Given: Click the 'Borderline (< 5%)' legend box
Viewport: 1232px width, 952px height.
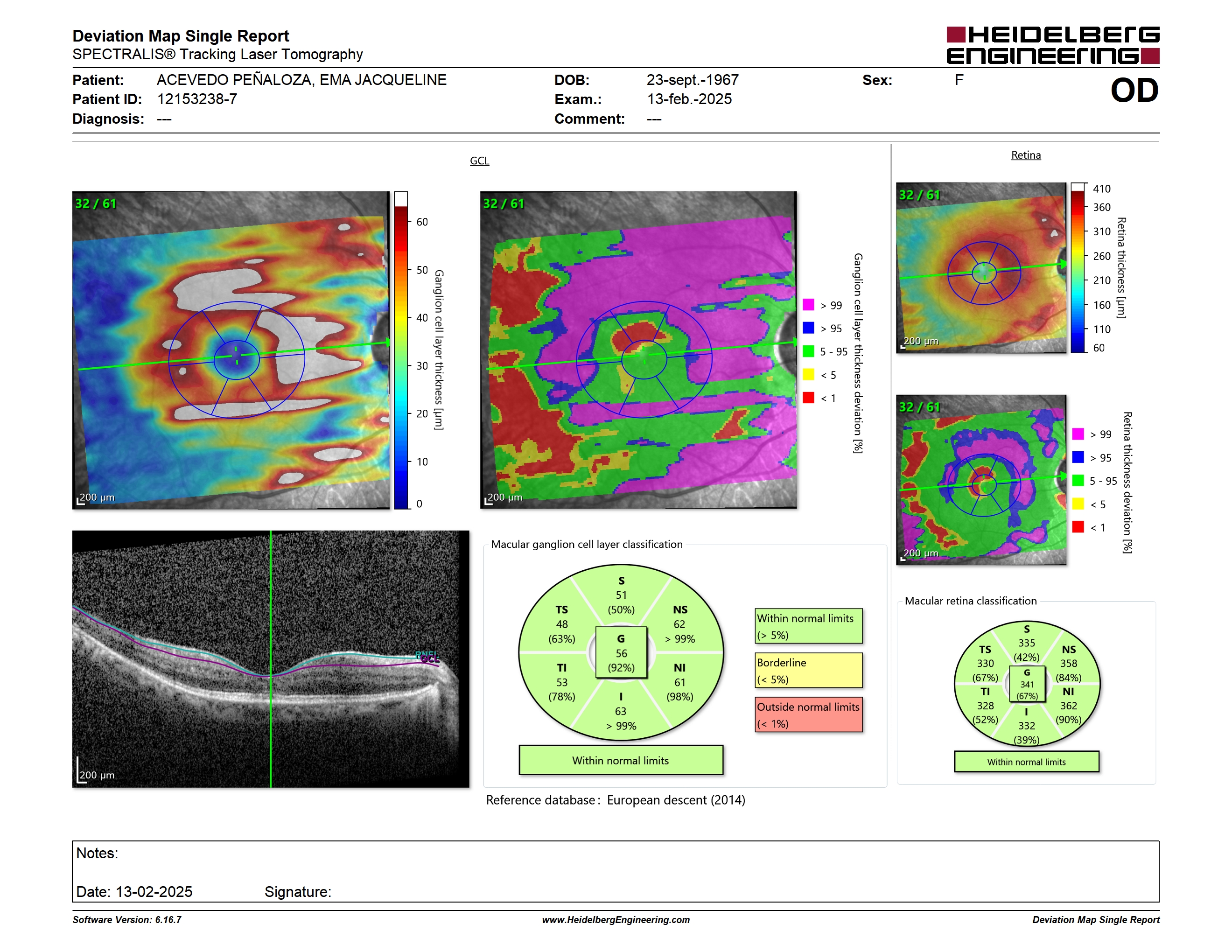Looking at the screenshot, I should click(x=808, y=671).
